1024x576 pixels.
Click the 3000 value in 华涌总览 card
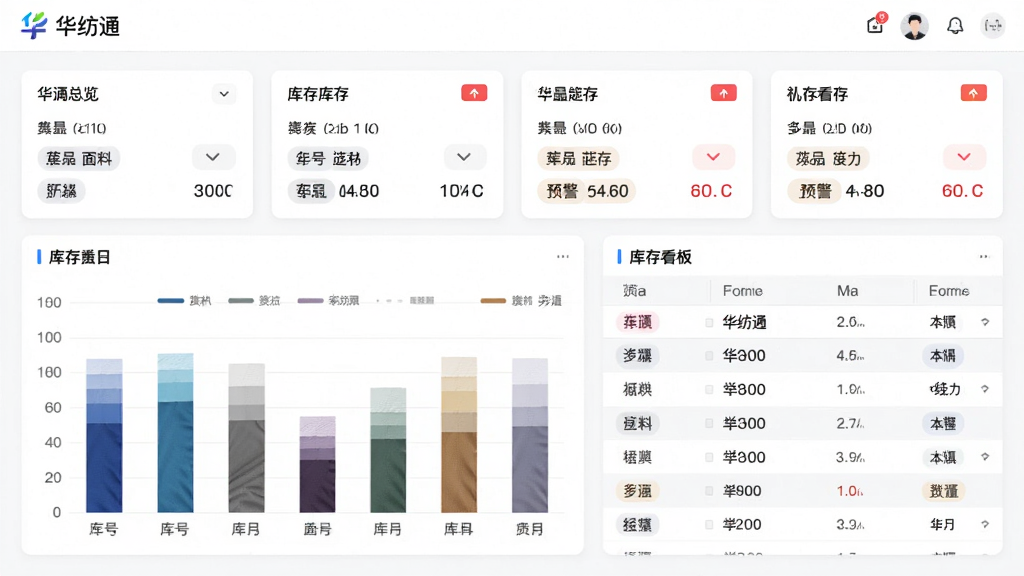click(213, 191)
